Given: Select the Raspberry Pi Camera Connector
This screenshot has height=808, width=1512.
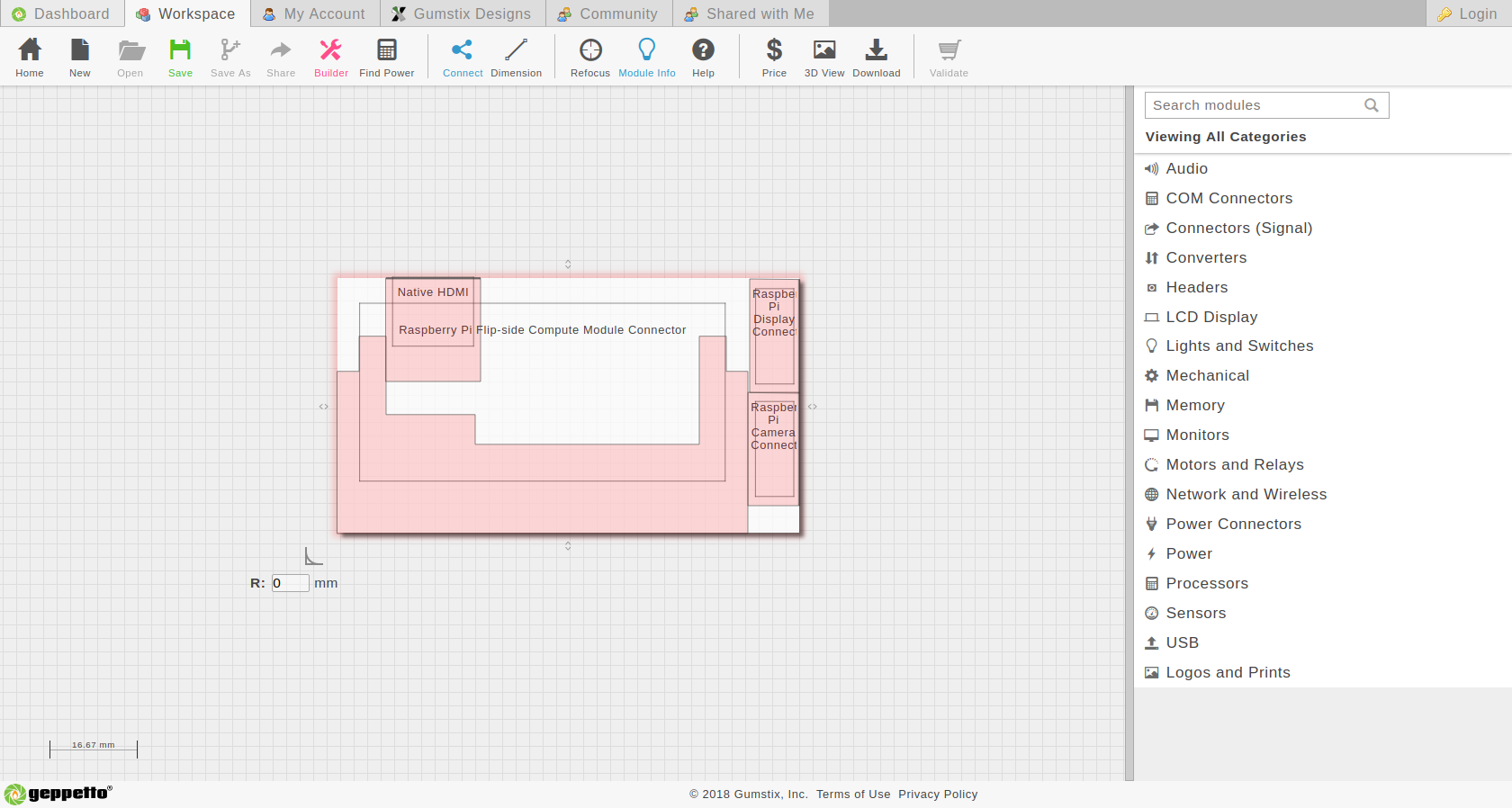Looking at the screenshot, I should [774, 448].
